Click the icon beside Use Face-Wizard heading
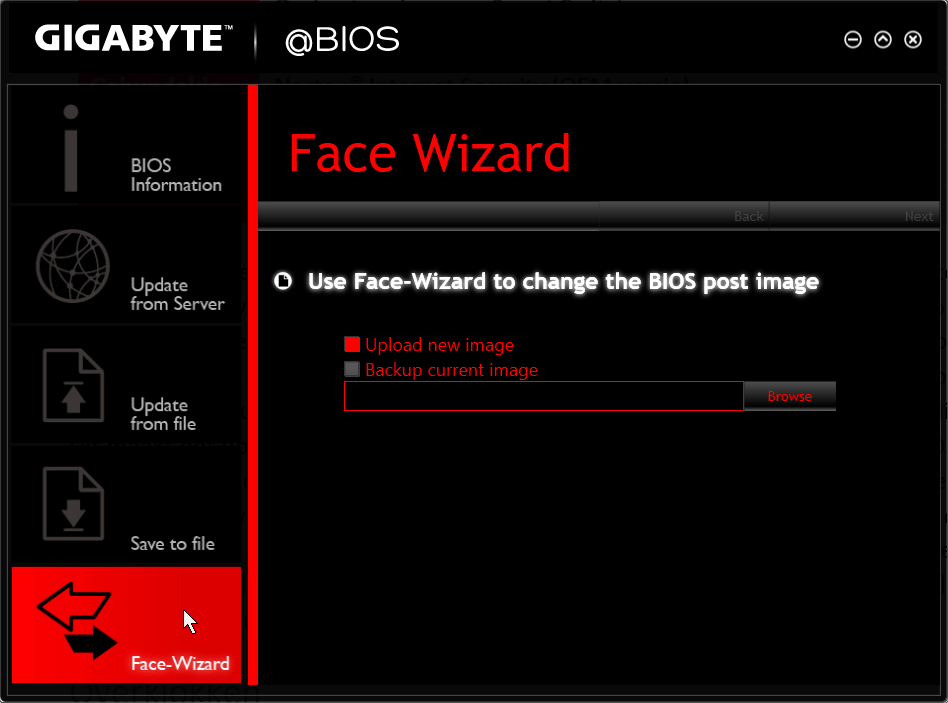The height and width of the screenshot is (703, 948). click(284, 281)
